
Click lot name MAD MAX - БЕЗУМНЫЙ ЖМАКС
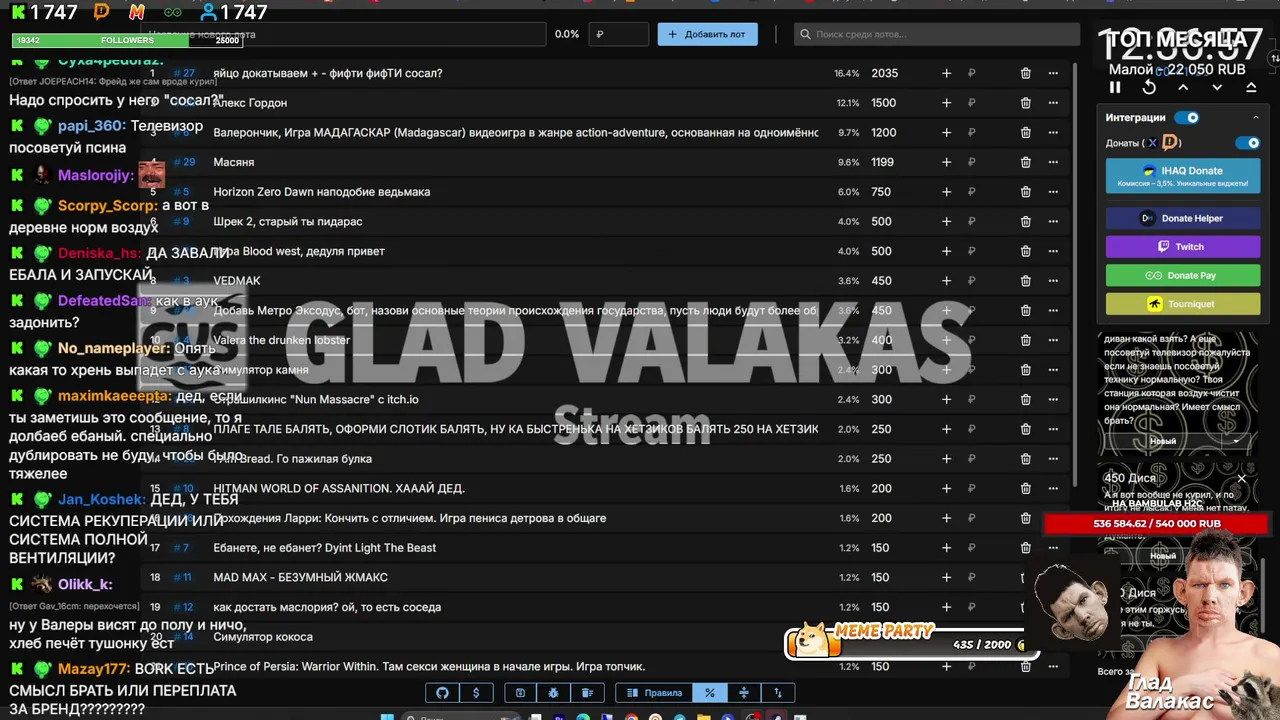[x=300, y=577]
